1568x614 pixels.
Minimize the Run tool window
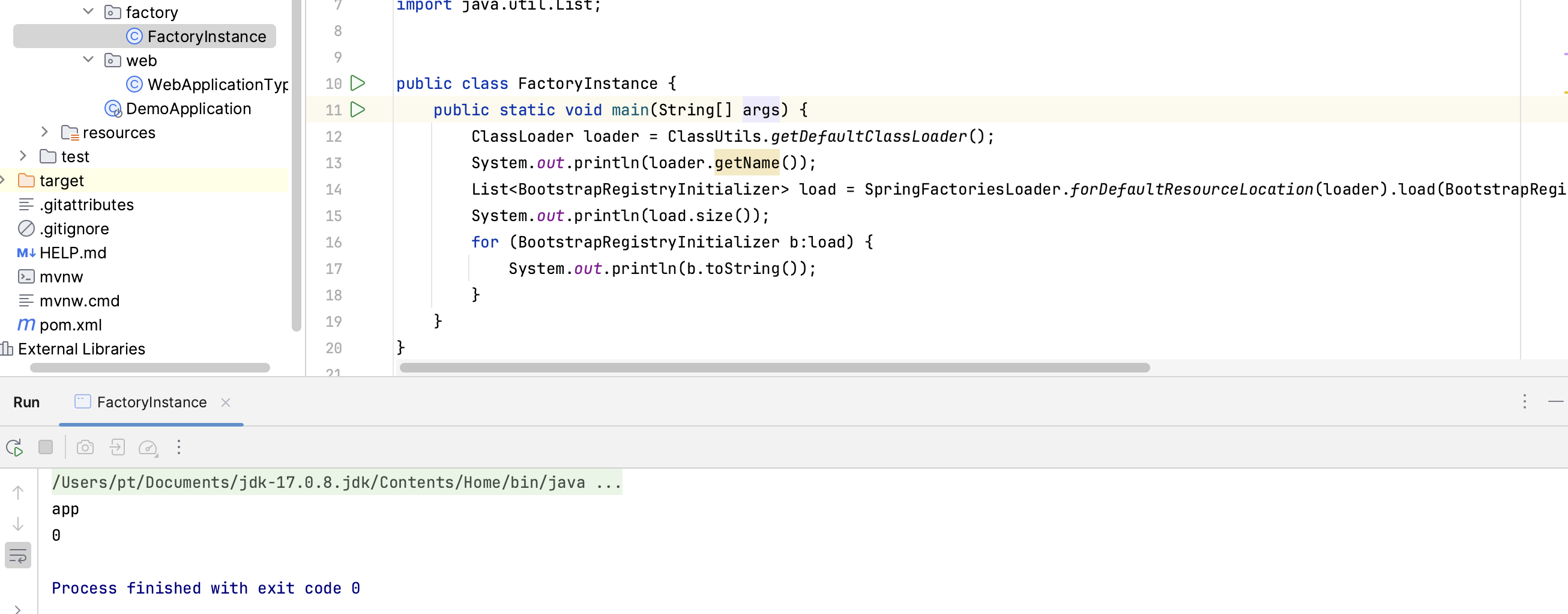click(1555, 401)
